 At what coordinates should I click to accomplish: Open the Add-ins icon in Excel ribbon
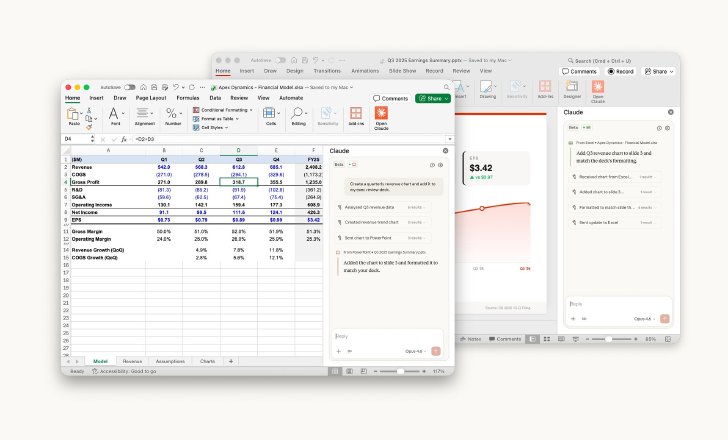(x=356, y=113)
